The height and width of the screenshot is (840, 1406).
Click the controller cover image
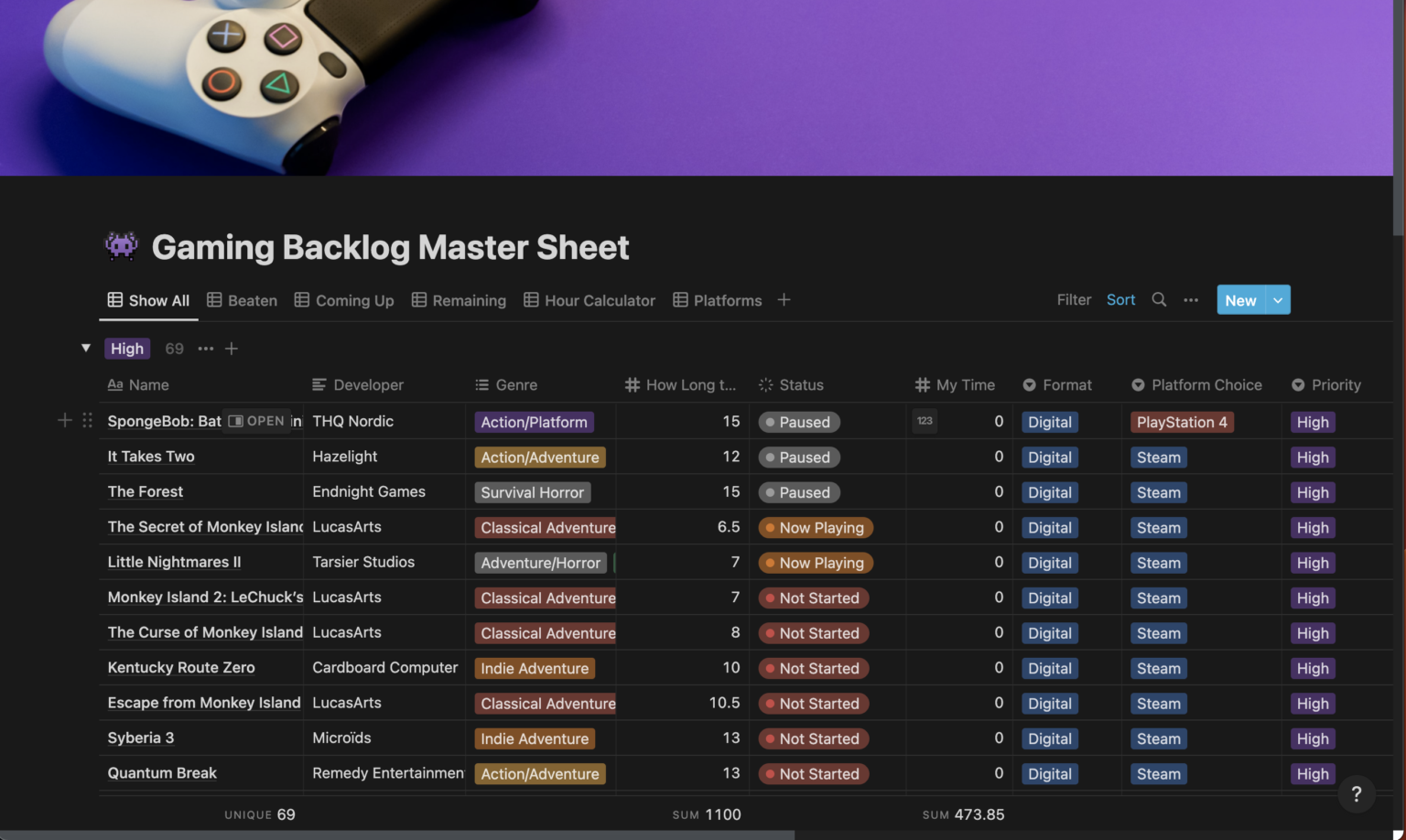click(x=696, y=87)
